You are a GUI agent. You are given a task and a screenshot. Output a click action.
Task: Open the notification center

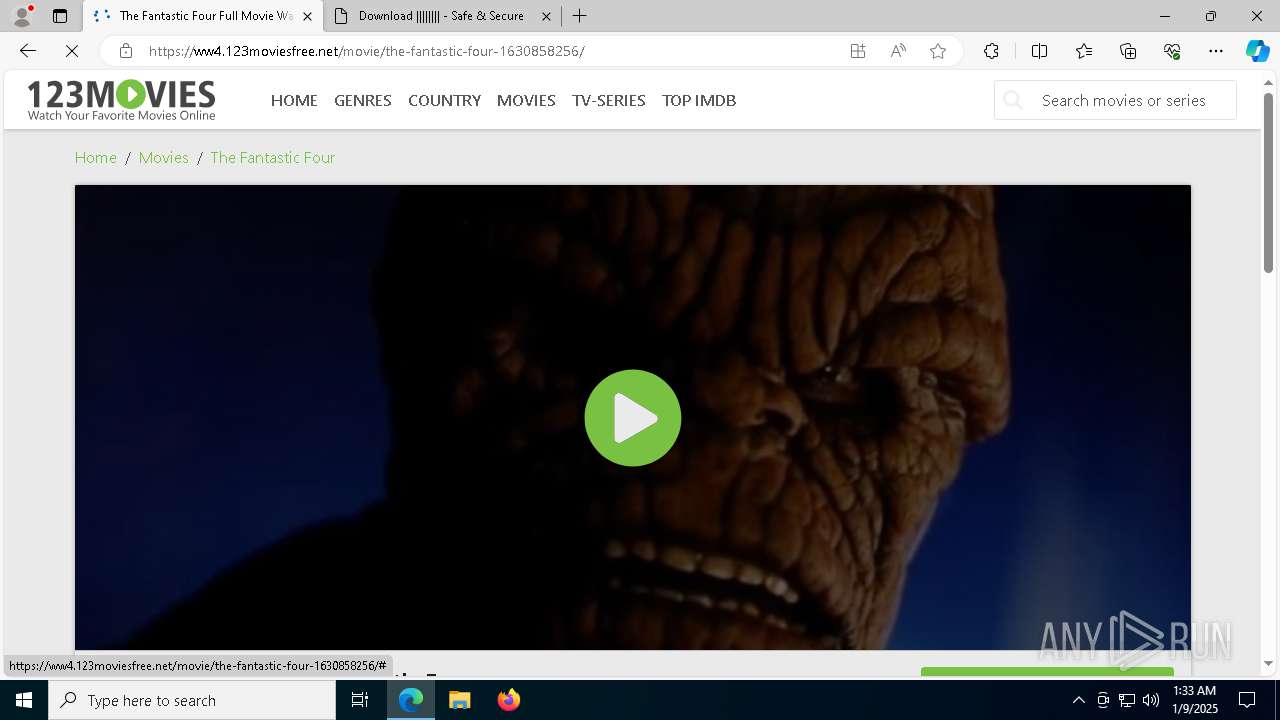(1248, 700)
